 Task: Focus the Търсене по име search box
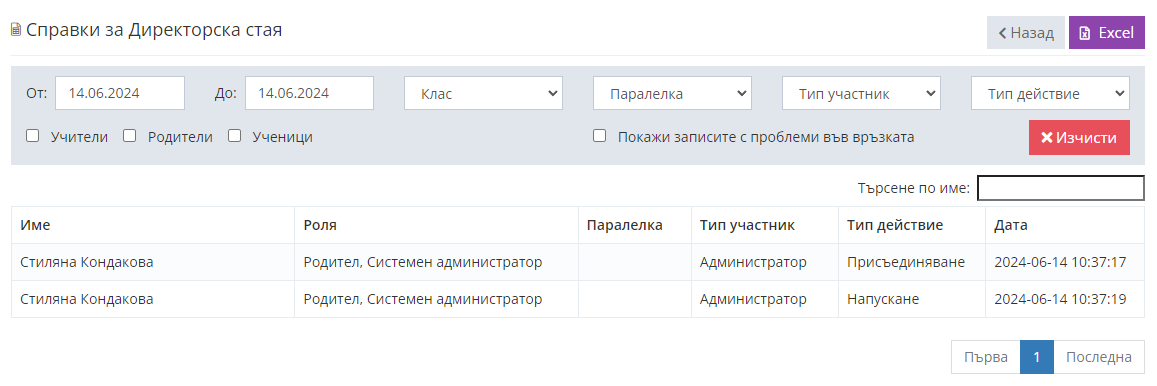(1061, 188)
